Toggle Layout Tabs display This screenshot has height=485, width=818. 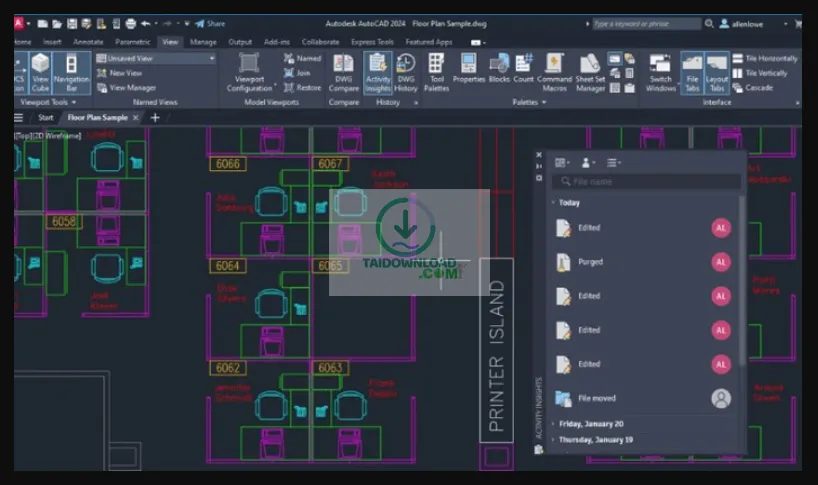[x=717, y=72]
